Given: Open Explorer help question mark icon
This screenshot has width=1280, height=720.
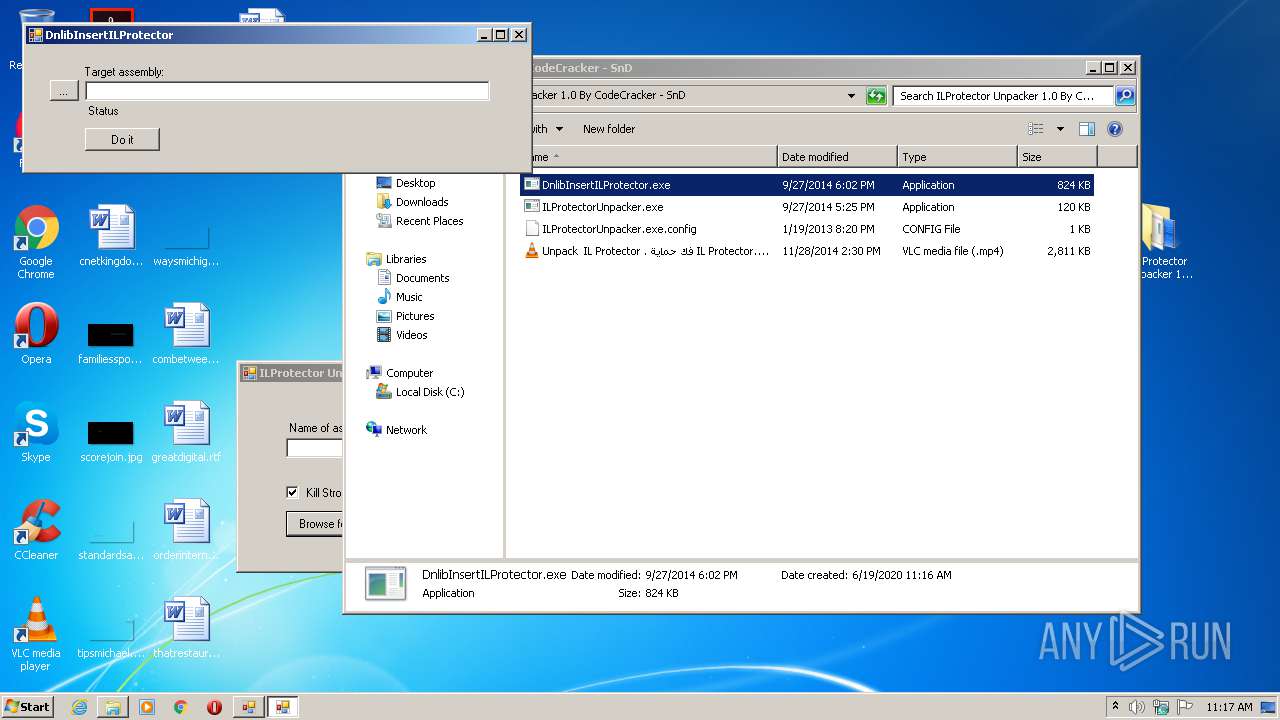Looking at the screenshot, I should coord(1115,129).
